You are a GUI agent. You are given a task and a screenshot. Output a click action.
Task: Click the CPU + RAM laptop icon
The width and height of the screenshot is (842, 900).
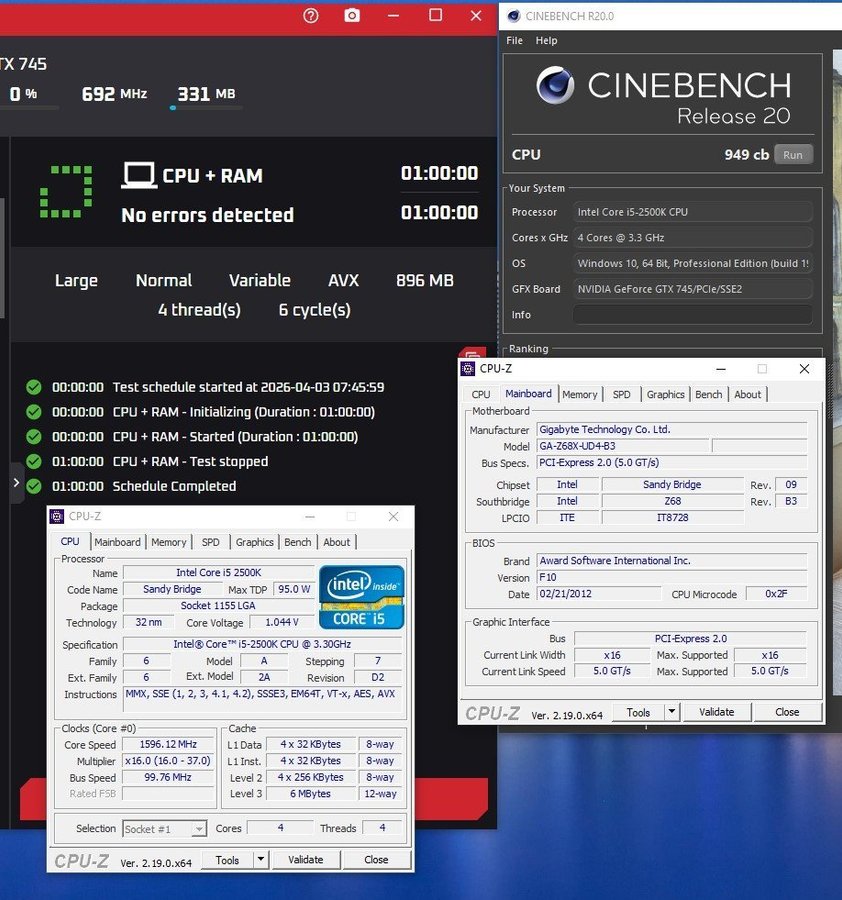[139, 176]
